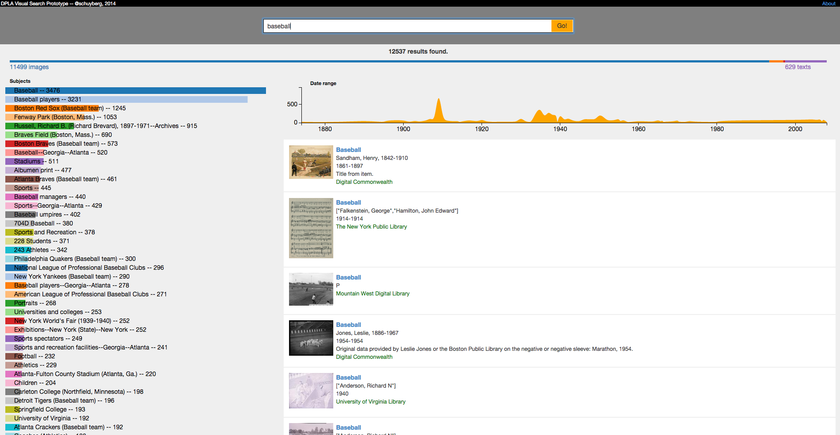Filter by 629 texts

(x=798, y=67)
